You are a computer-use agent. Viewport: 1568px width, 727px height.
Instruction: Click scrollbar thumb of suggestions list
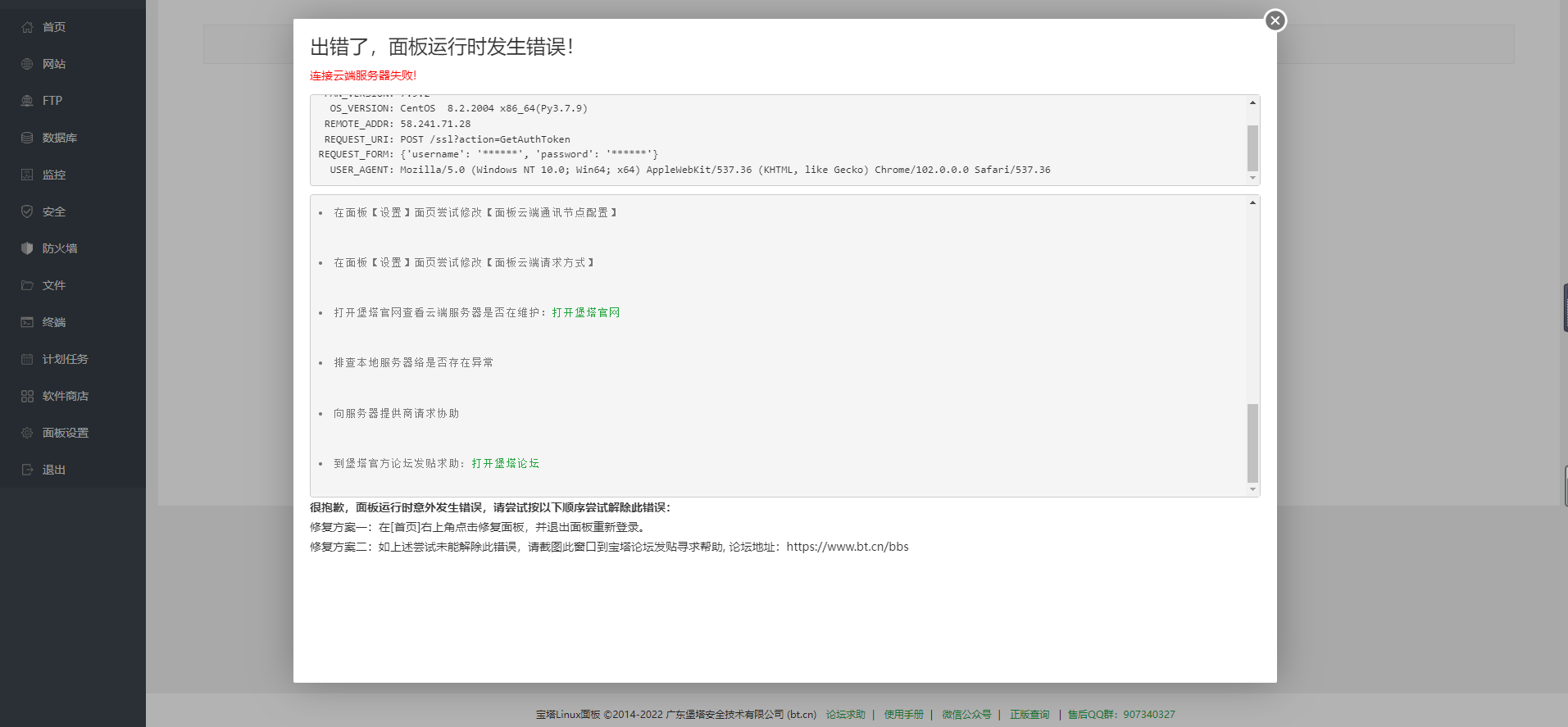click(1252, 443)
